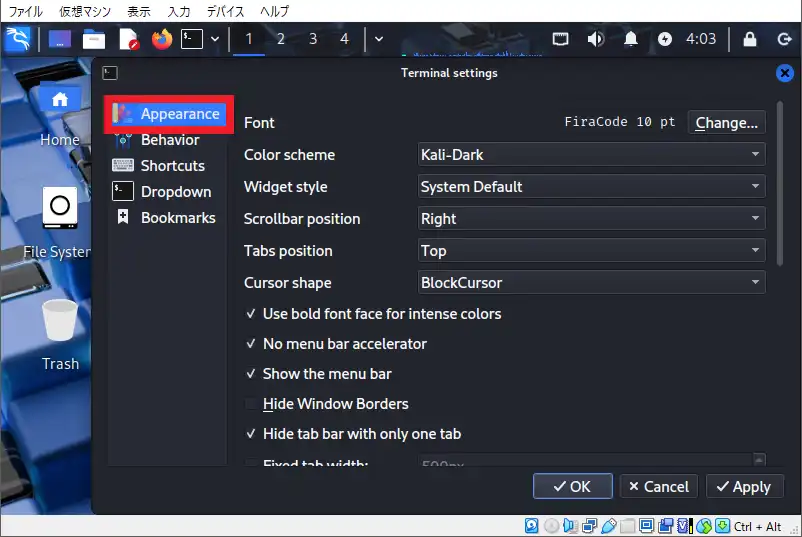The width and height of the screenshot is (802, 537).
Task: Click the Apply button
Action: click(744, 486)
